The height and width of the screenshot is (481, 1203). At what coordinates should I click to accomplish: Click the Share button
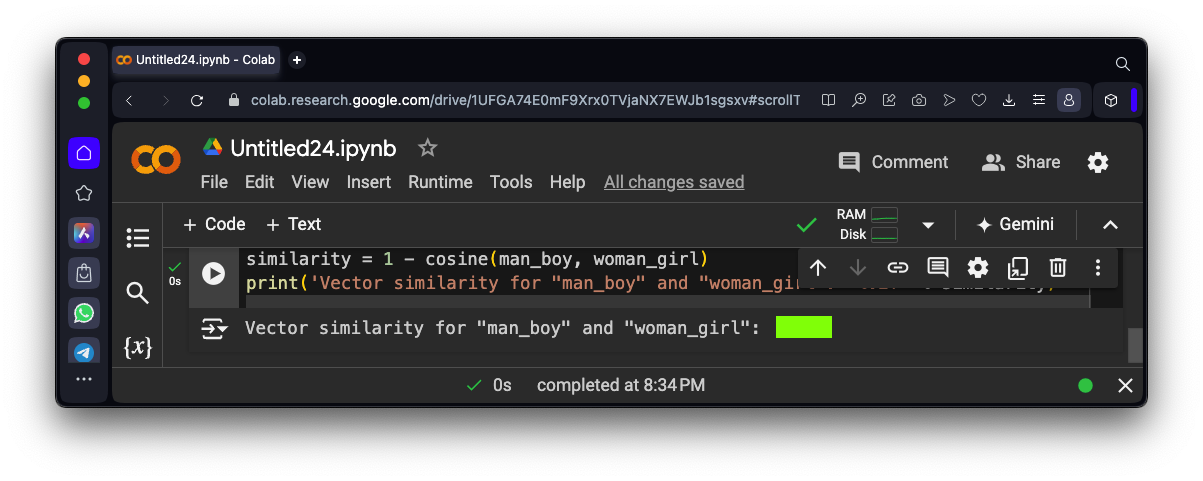1021,162
